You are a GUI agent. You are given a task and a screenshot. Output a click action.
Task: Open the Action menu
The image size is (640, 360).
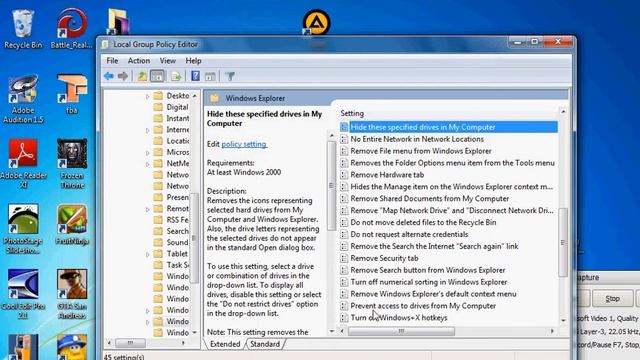tap(139, 61)
